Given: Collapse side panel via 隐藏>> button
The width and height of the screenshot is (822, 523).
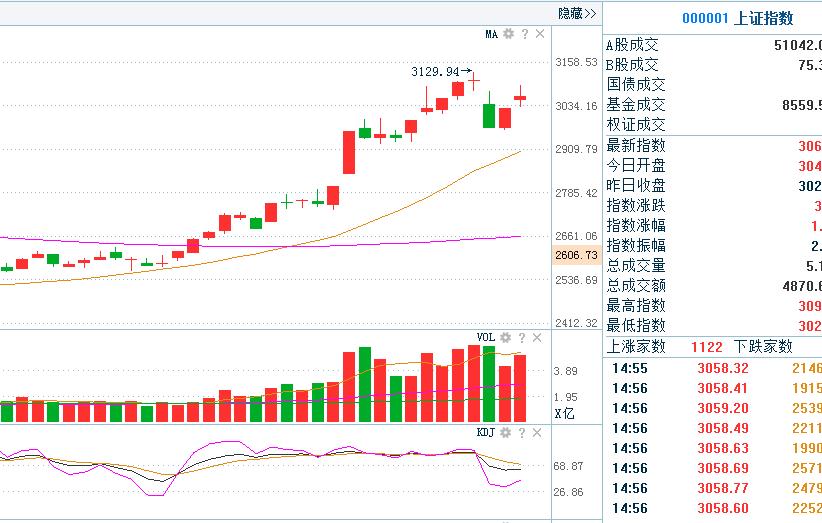Looking at the screenshot, I should [577, 13].
